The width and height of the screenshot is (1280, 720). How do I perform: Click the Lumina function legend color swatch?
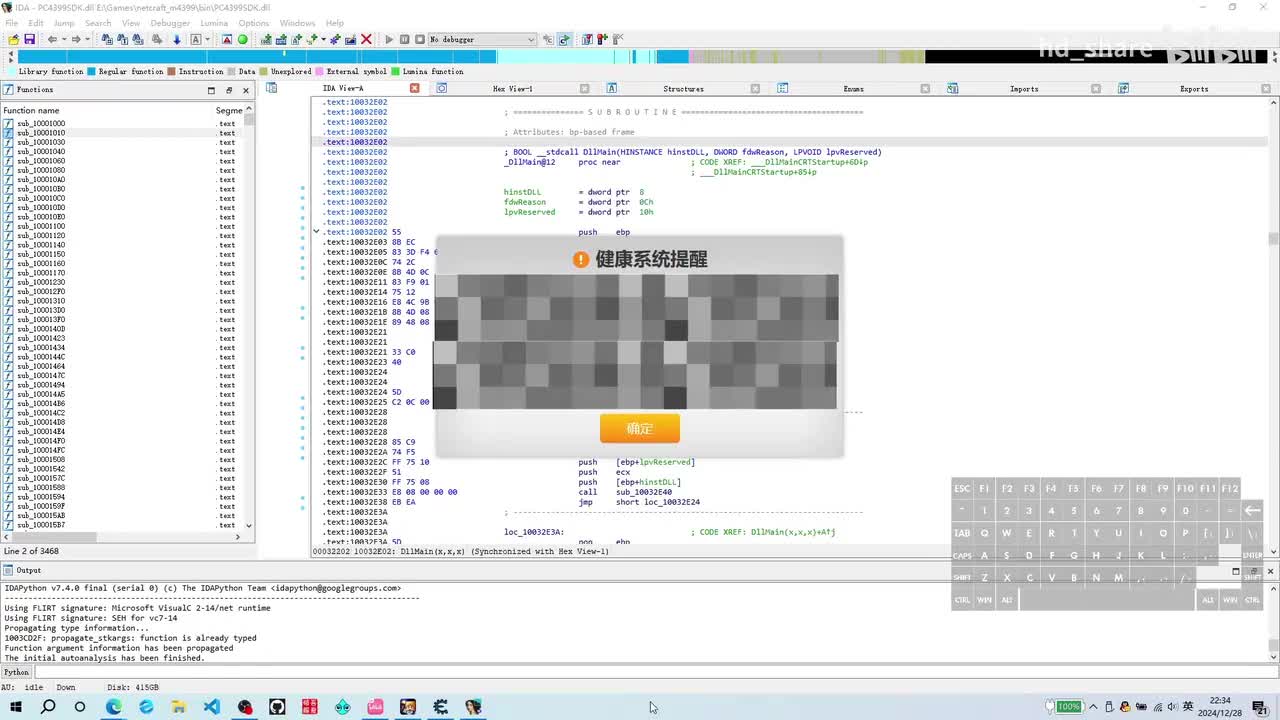[x=395, y=72]
